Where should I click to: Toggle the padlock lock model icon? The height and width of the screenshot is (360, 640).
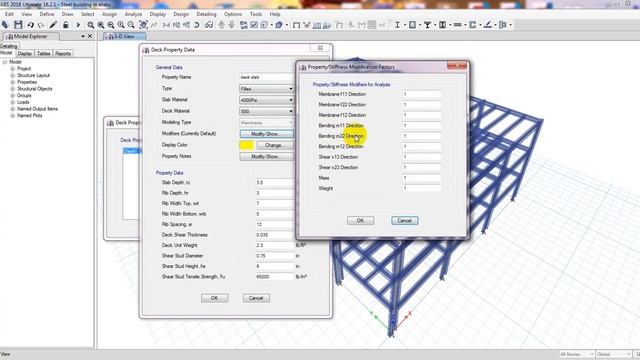(66, 25)
